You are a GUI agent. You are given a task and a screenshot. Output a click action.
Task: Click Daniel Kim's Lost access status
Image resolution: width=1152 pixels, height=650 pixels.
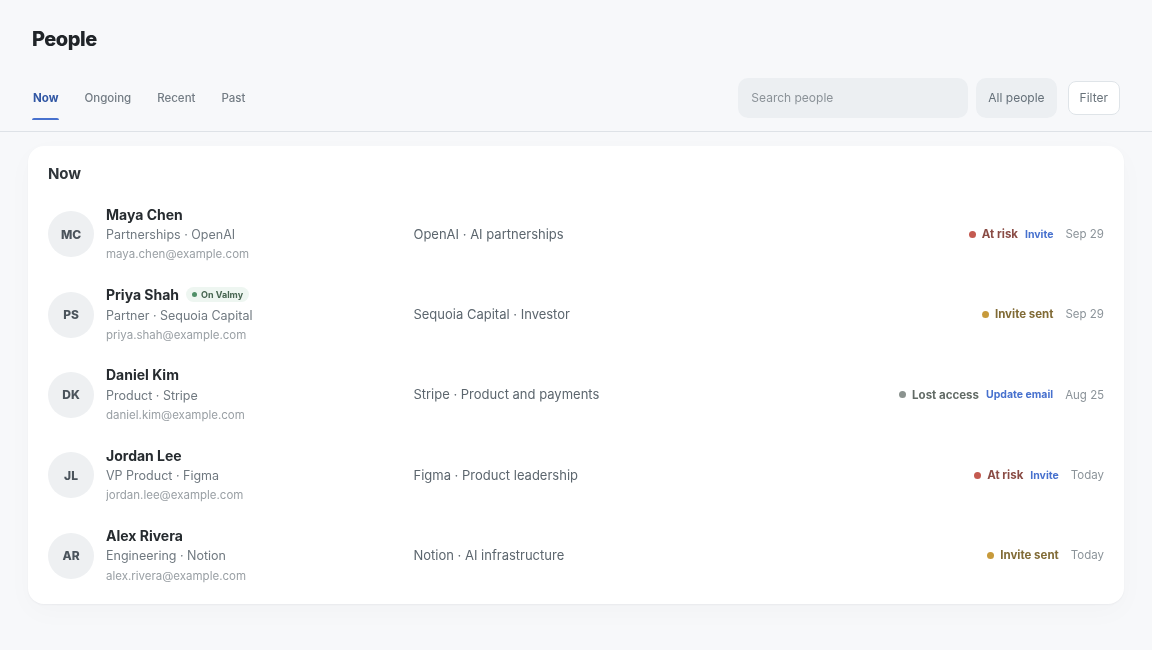point(938,394)
